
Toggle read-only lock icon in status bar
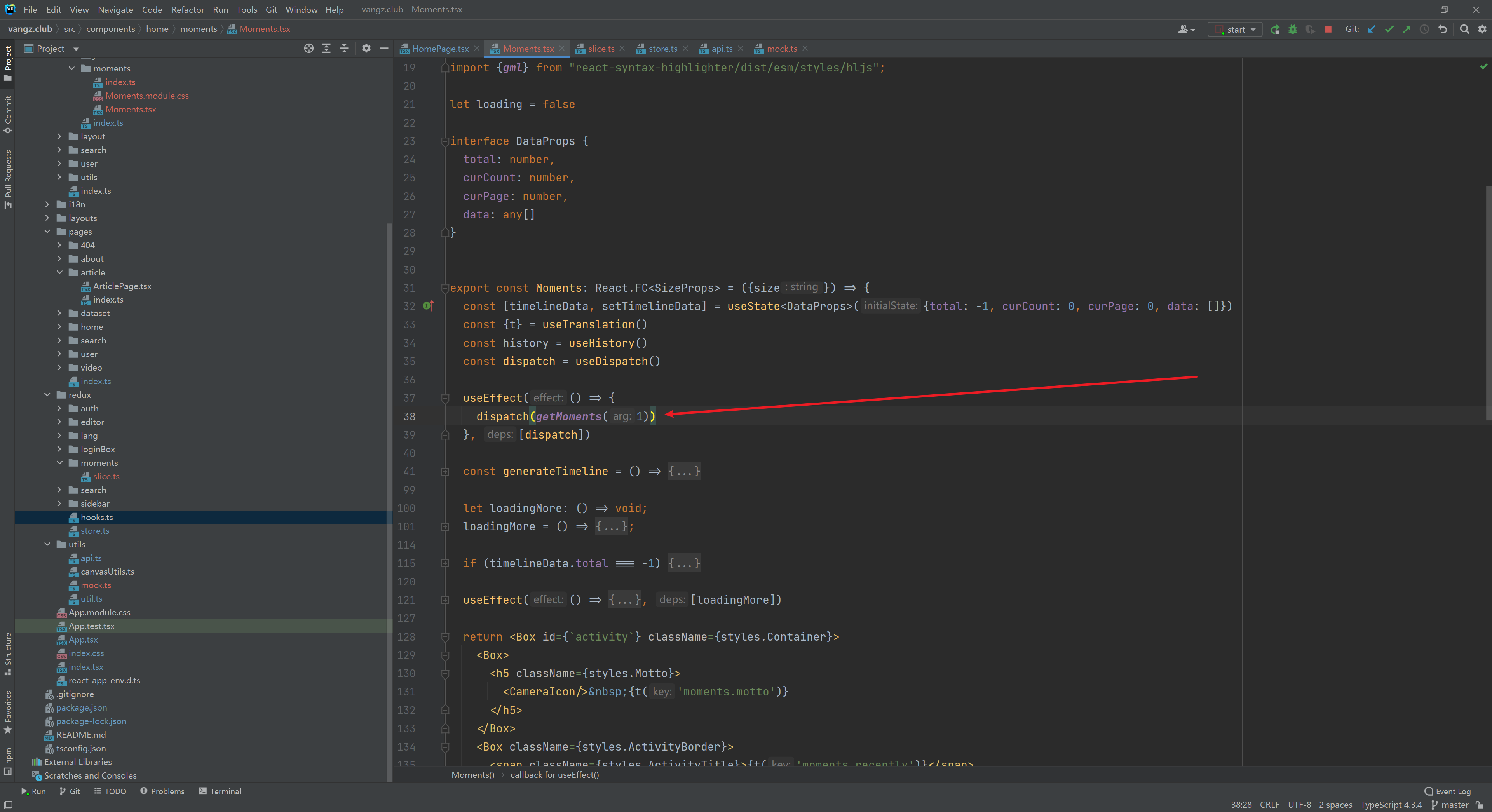[1480, 805]
